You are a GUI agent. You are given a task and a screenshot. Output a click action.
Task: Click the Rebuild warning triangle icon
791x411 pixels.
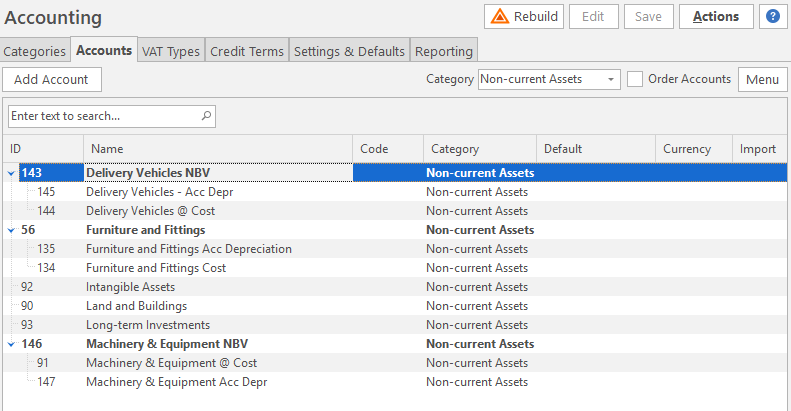tap(499, 17)
